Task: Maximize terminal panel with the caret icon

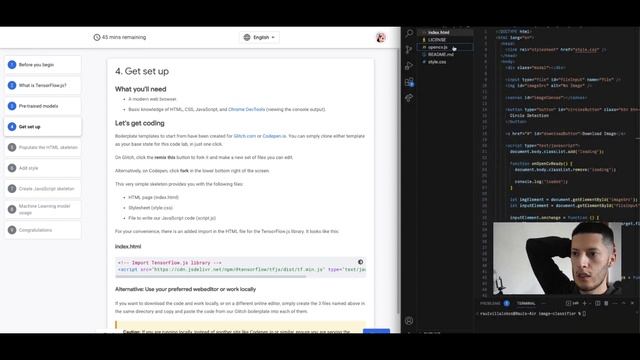Action: (x=623, y=303)
